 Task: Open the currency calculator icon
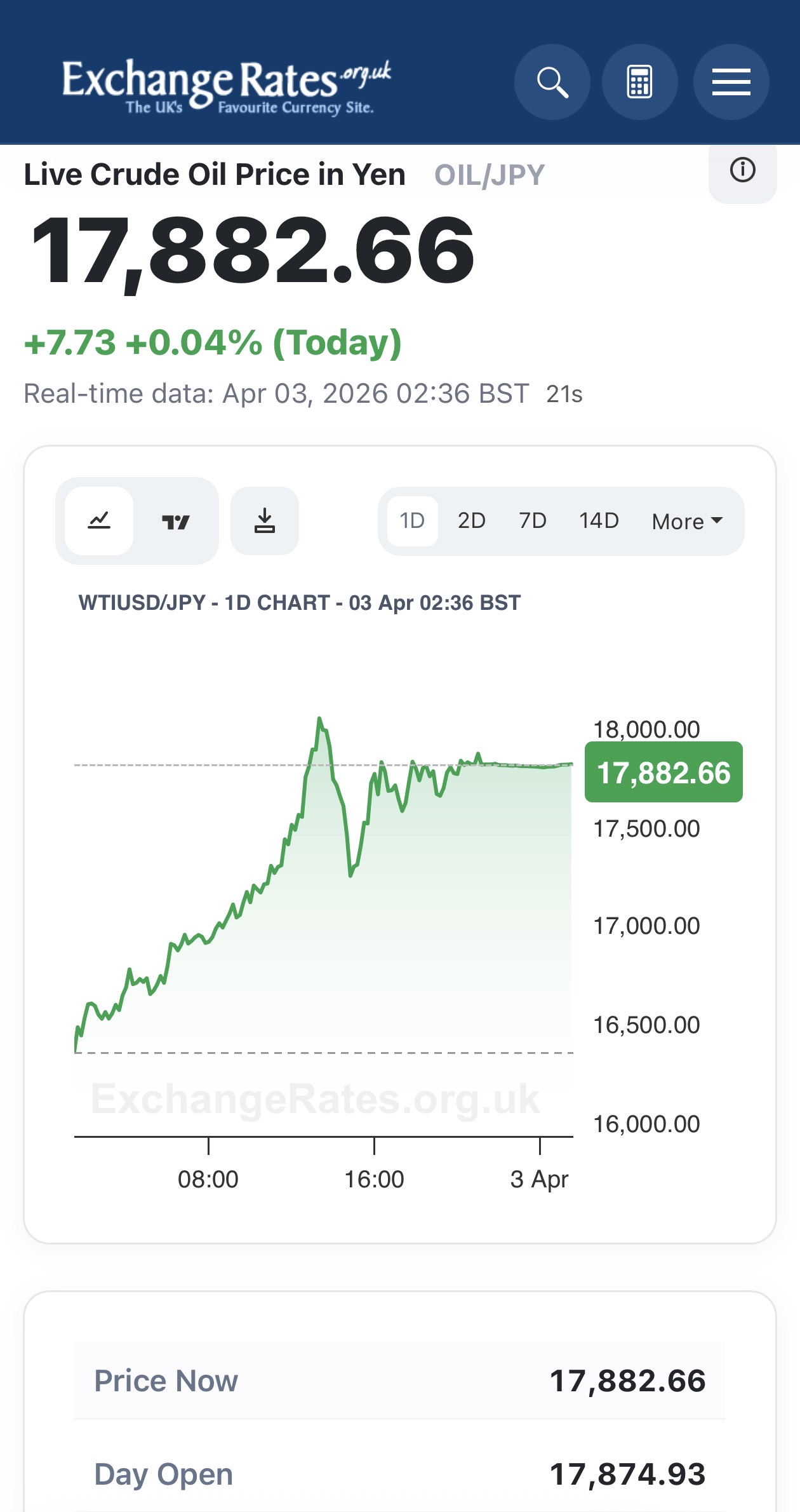click(x=639, y=82)
